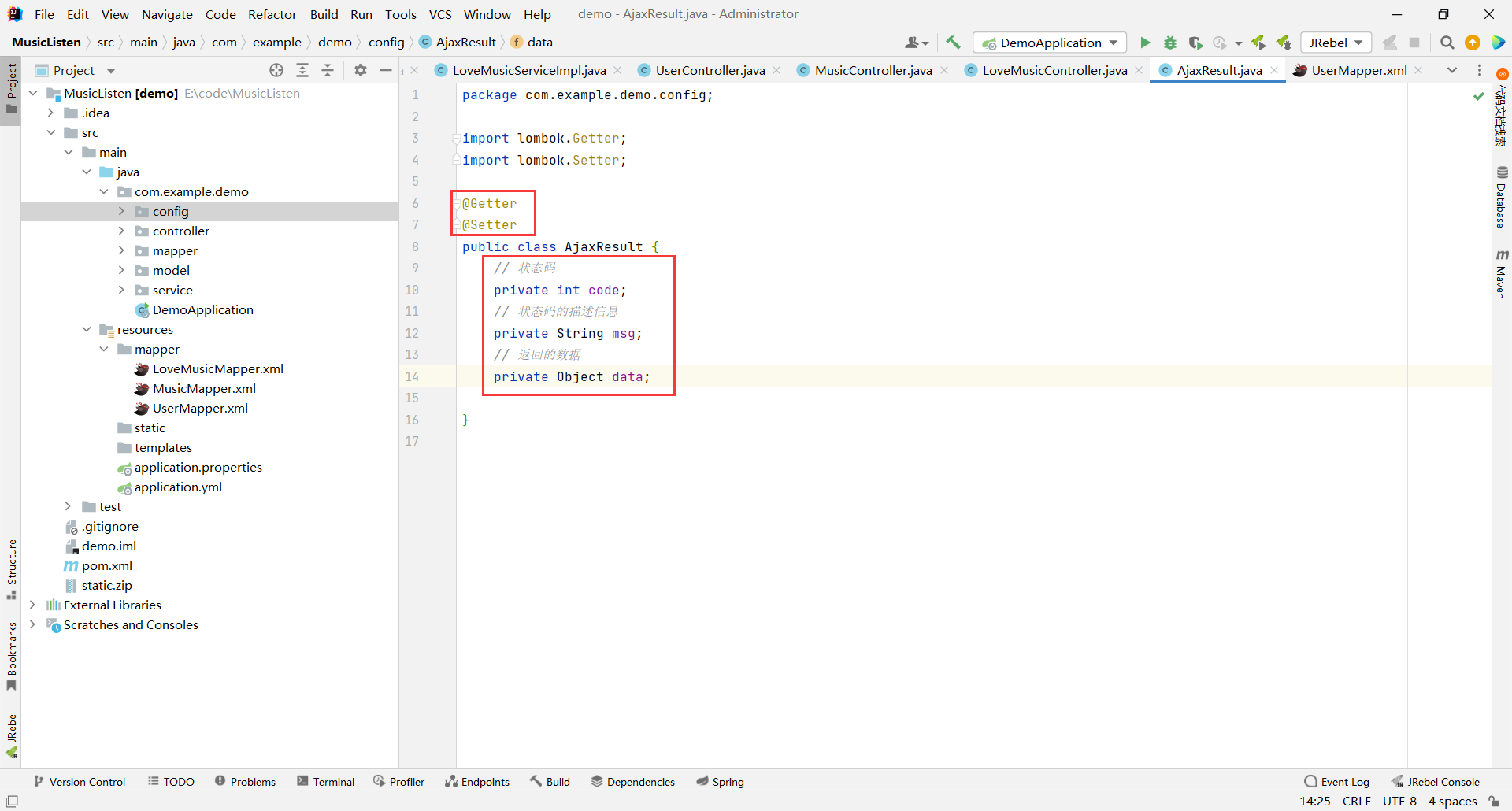Build the project using the hammer icon
The height and width of the screenshot is (811, 1512).
(x=953, y=43)
